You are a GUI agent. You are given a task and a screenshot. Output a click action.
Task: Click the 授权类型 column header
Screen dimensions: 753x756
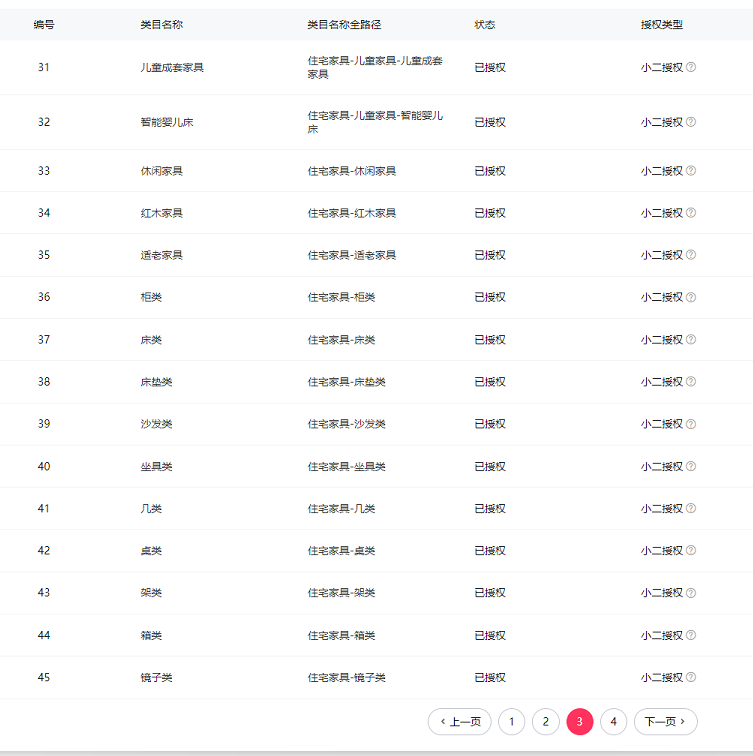tap(661, 24)
